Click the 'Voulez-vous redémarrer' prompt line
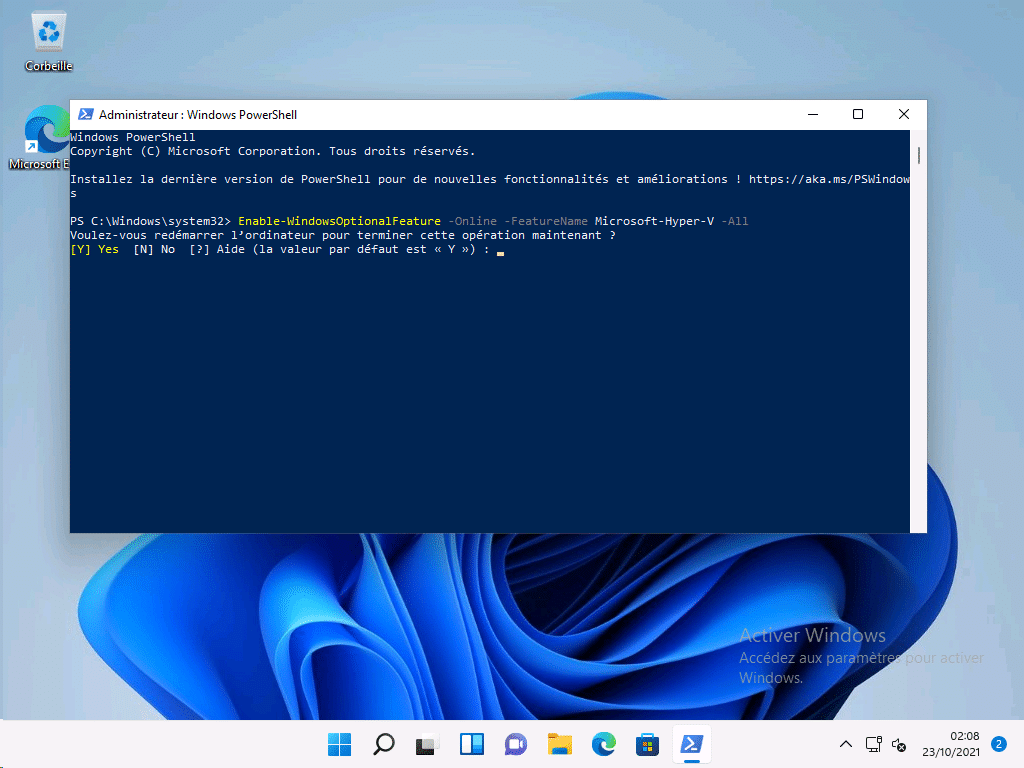This screenshot has height=768, width=1024. (x=343, y=235)
